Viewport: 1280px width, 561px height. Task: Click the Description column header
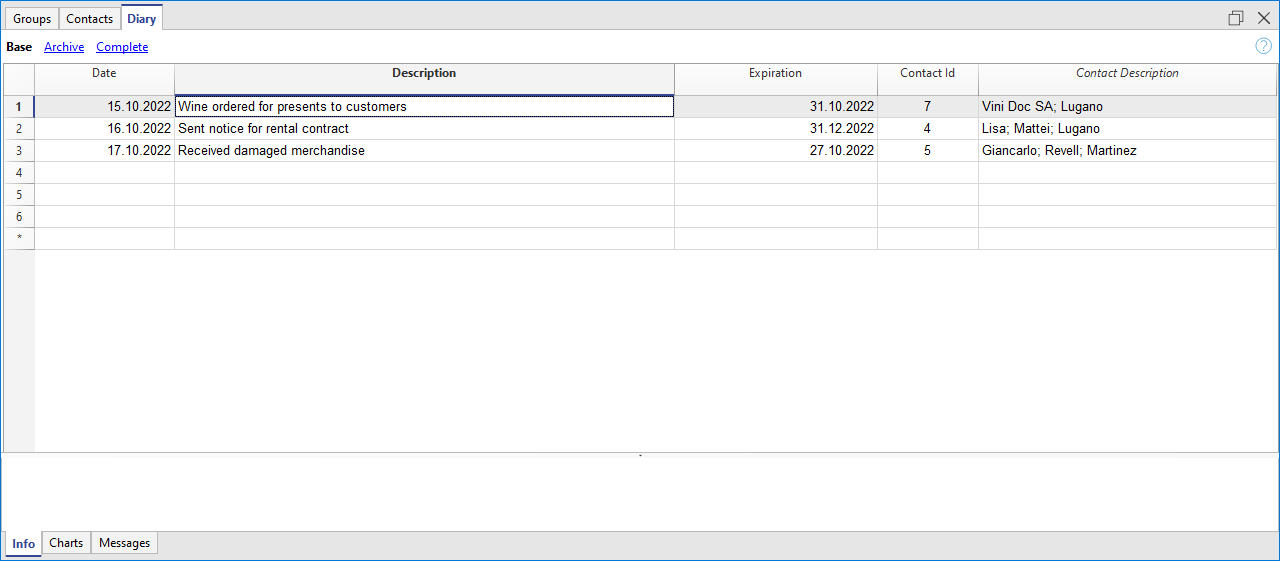click(x=424, y=73)
